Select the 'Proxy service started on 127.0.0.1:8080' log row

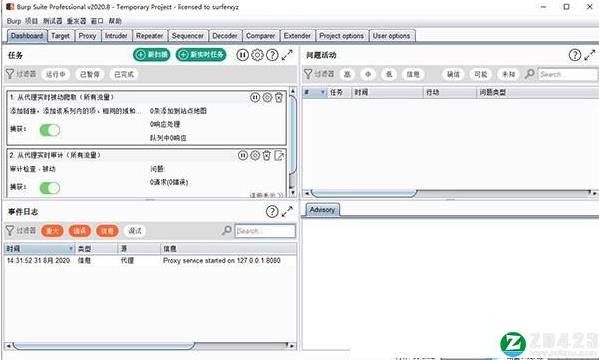(x=151, y=261)
